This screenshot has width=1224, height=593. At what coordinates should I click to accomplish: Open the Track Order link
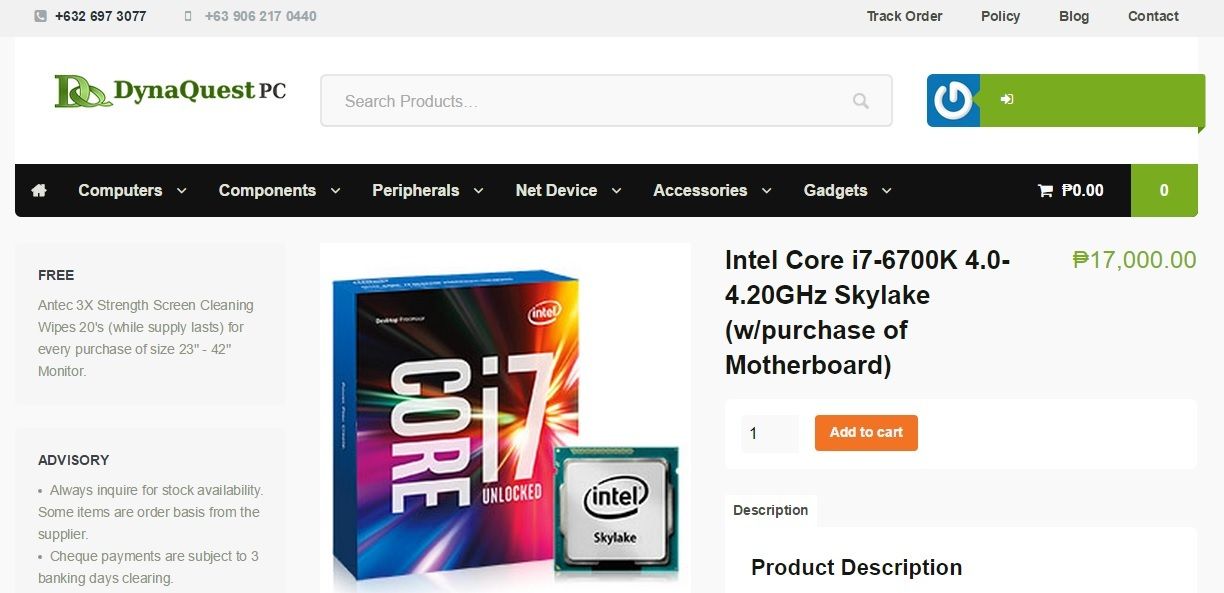pyautogui.click(x=904, y=16)
